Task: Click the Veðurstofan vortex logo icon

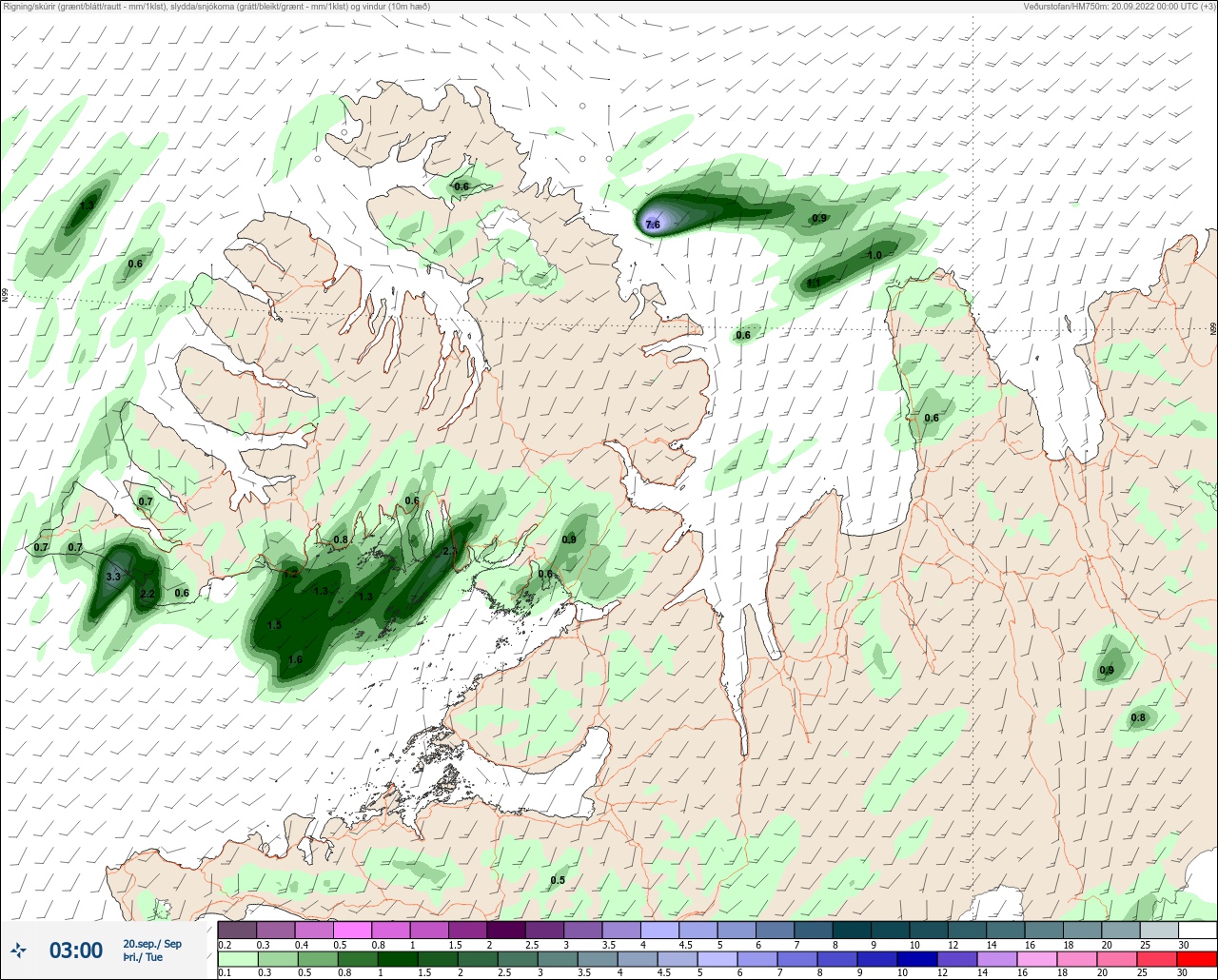Action: pyautogui.click(x=18, y=950)
